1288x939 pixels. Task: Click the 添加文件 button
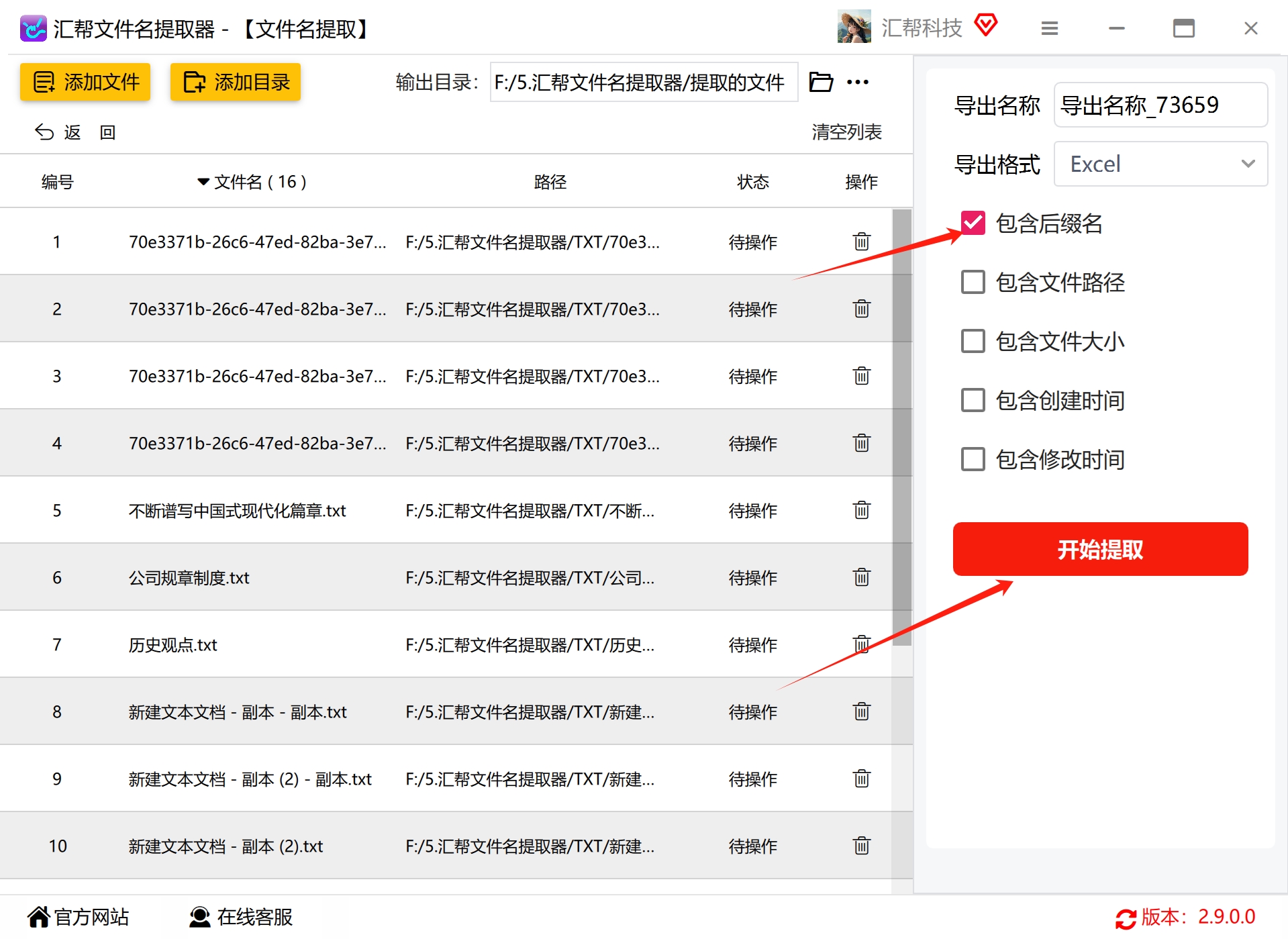(85, 82)
